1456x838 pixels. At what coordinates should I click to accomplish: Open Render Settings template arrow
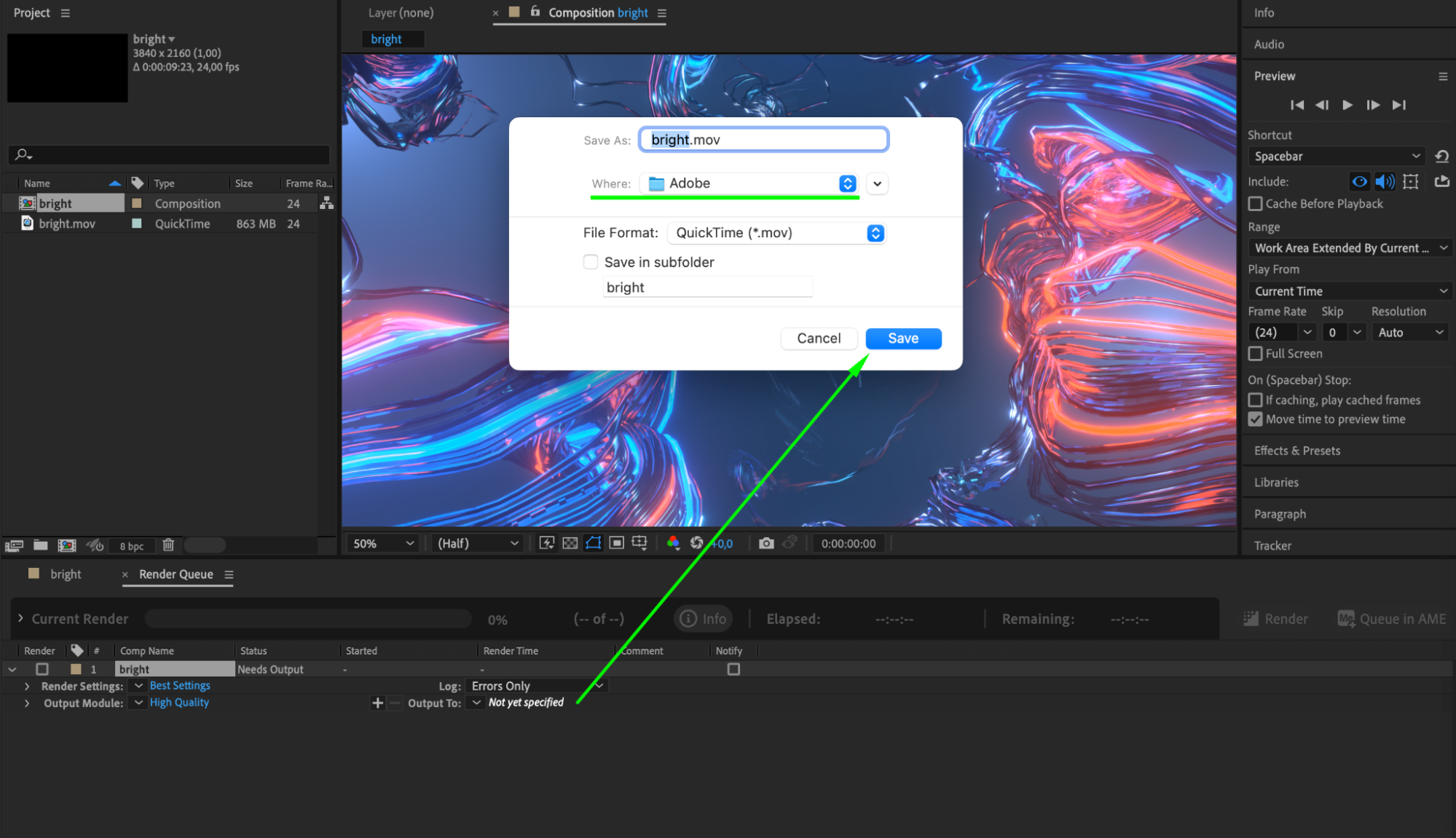click(x=138, y=686)
